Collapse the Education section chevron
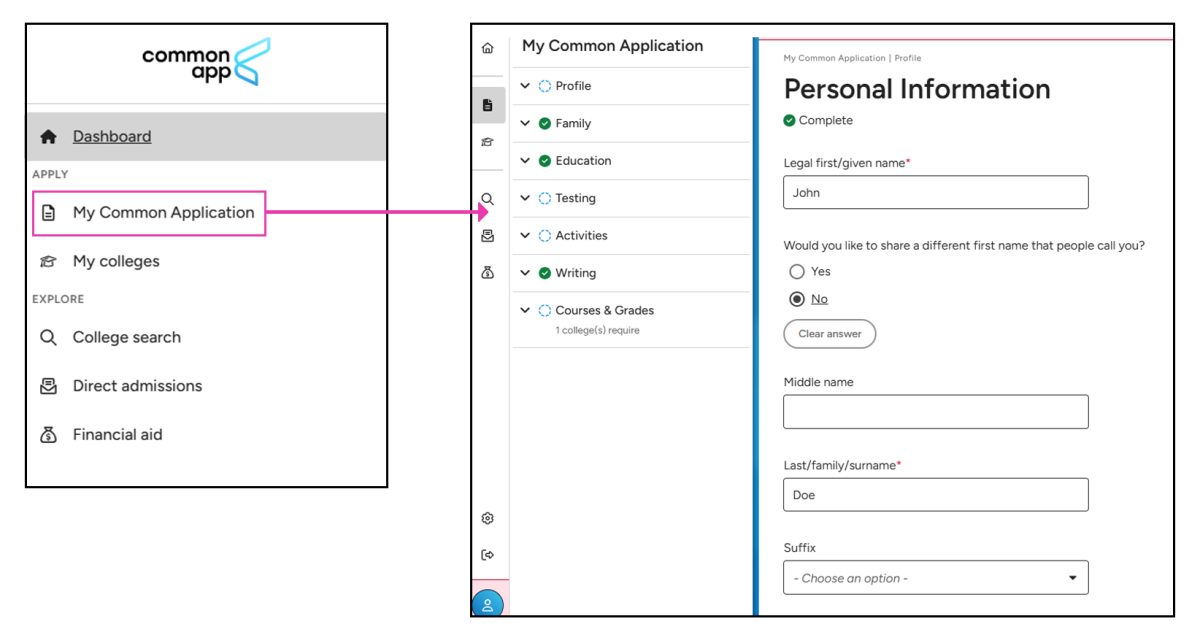 525,160
